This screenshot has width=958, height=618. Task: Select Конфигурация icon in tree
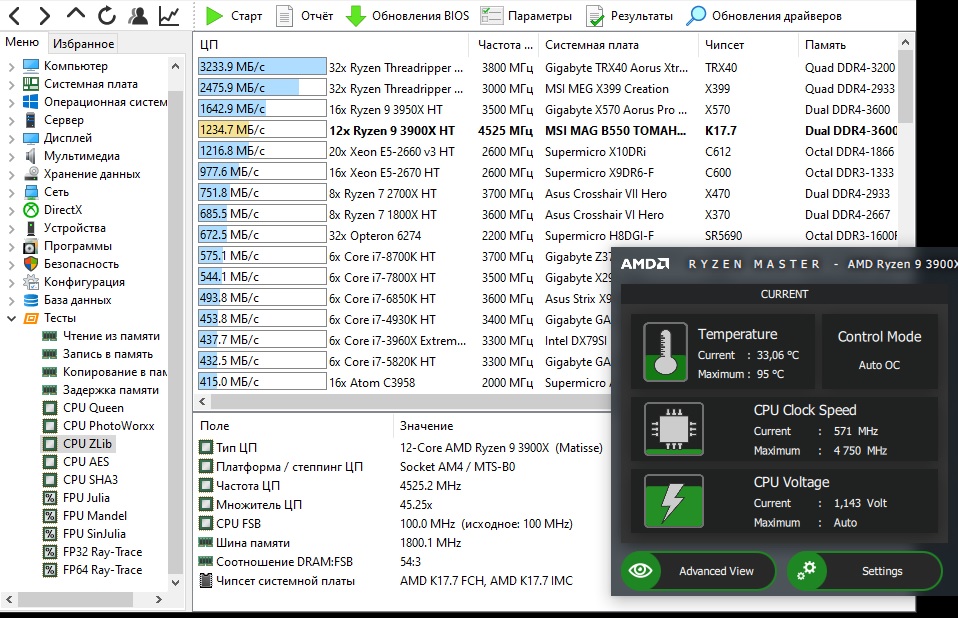point(31,282)
